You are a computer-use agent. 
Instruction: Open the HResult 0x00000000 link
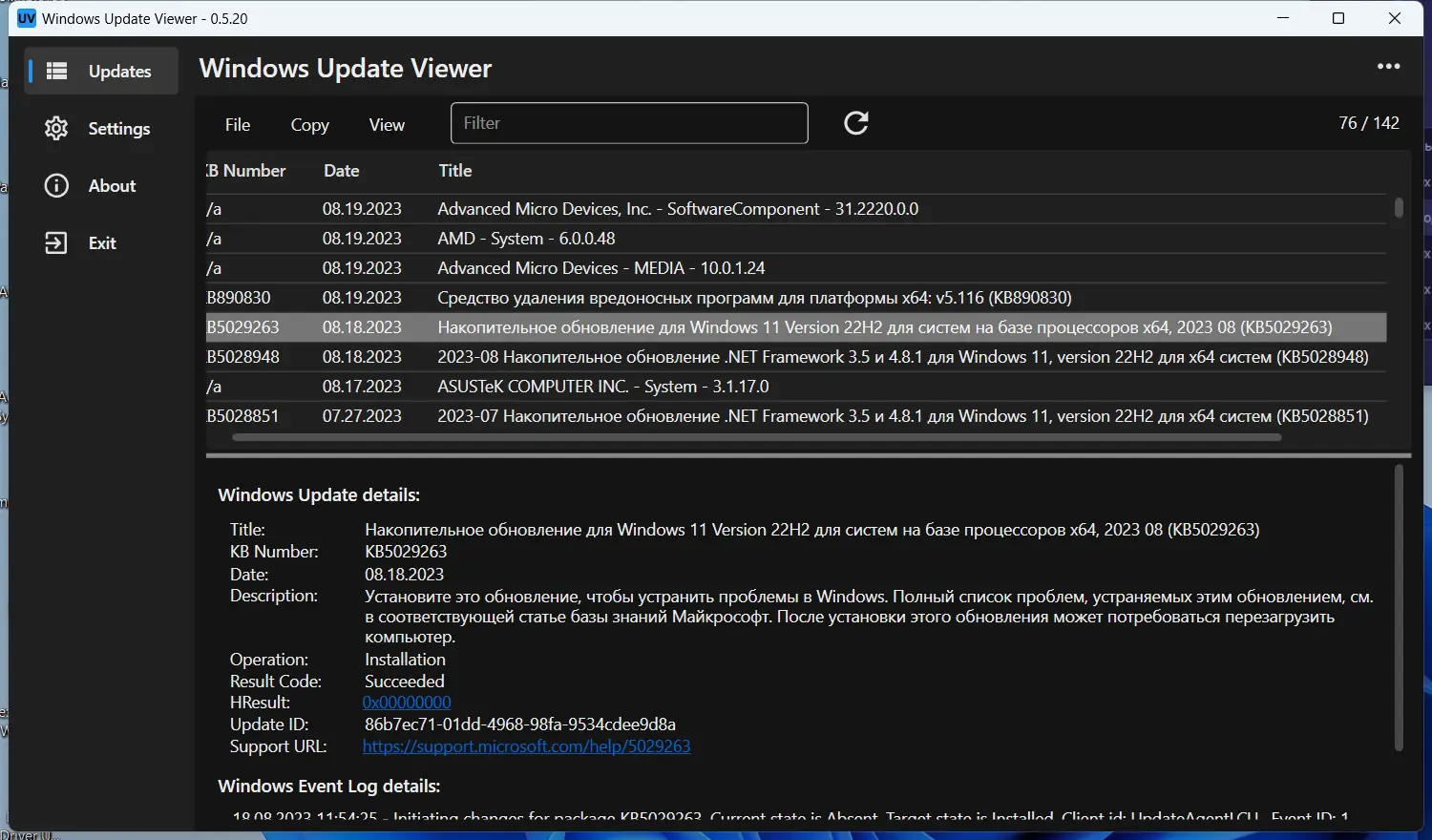pos(407,703)
